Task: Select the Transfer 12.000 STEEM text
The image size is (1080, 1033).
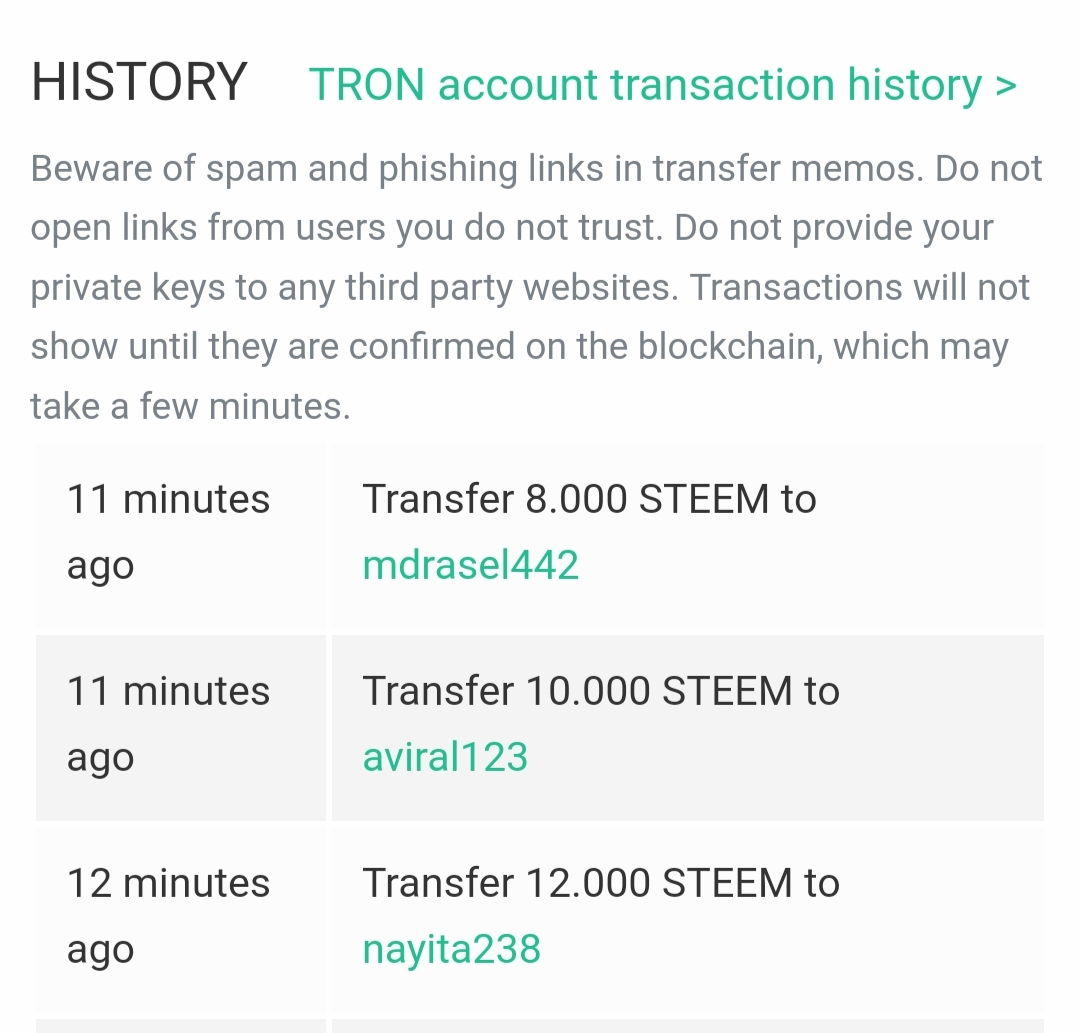Action: (600, 883)
